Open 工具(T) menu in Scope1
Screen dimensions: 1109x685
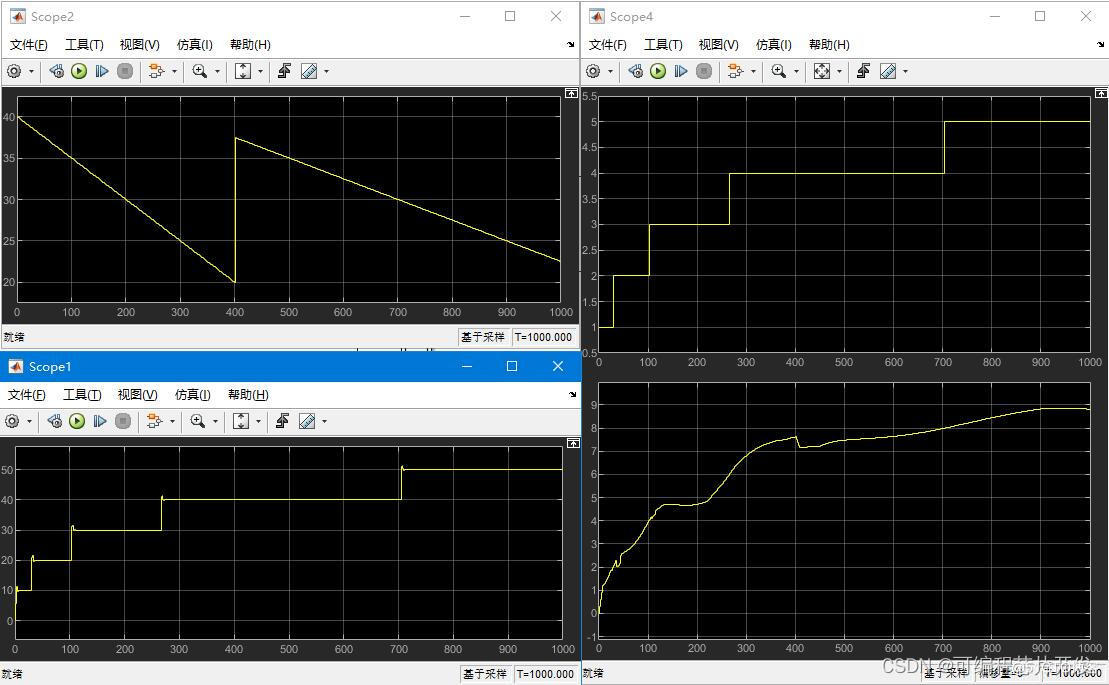82,394
